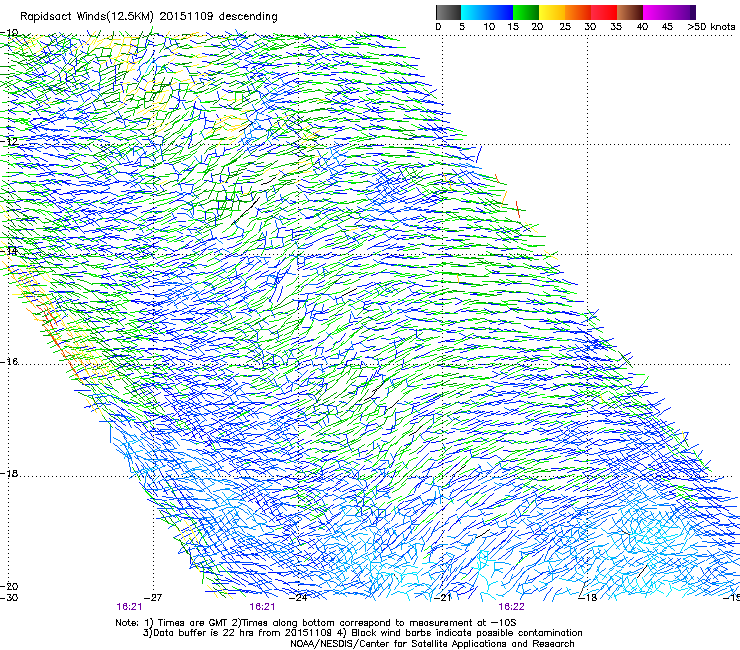Click the 'Rapidscat Winds(12.5KM)' title text

(87, 17)
